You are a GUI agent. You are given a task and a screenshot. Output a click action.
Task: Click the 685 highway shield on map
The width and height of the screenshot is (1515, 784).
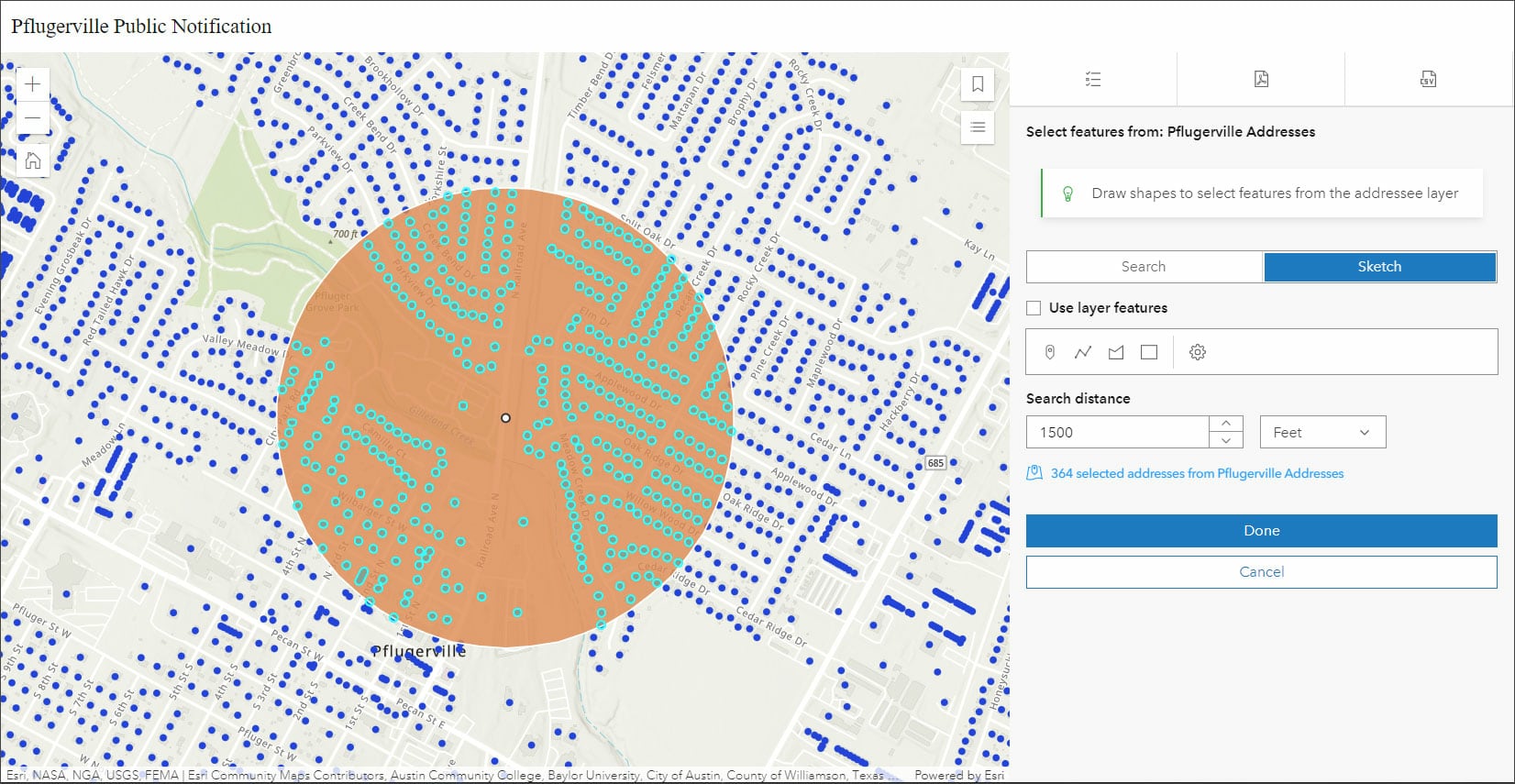(935, 463)
